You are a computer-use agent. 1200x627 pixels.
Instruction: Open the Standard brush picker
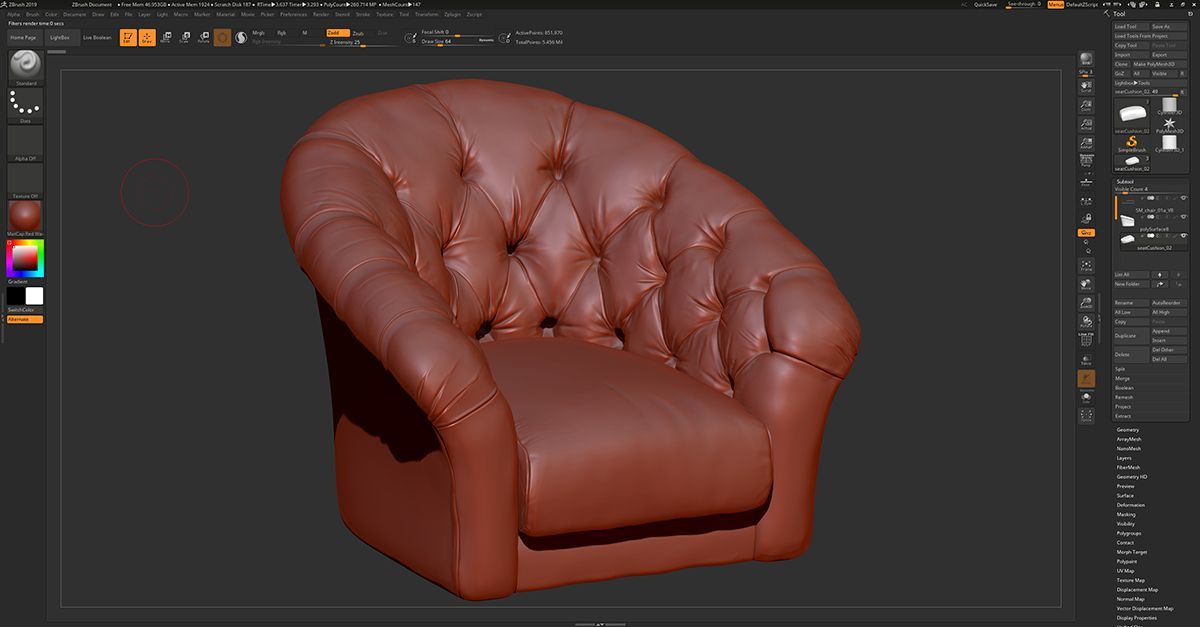(26, 65)
